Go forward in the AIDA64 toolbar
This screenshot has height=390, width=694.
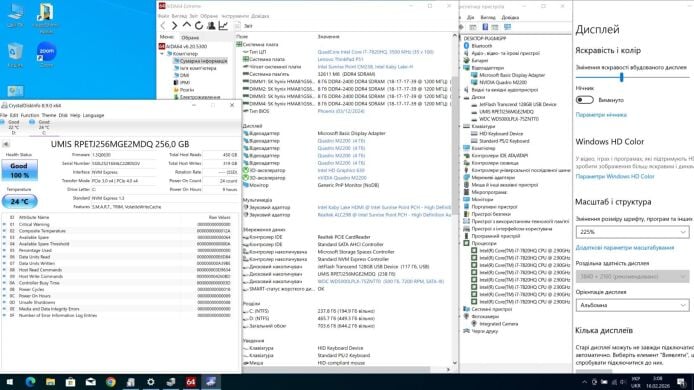[x=174, y=26]
